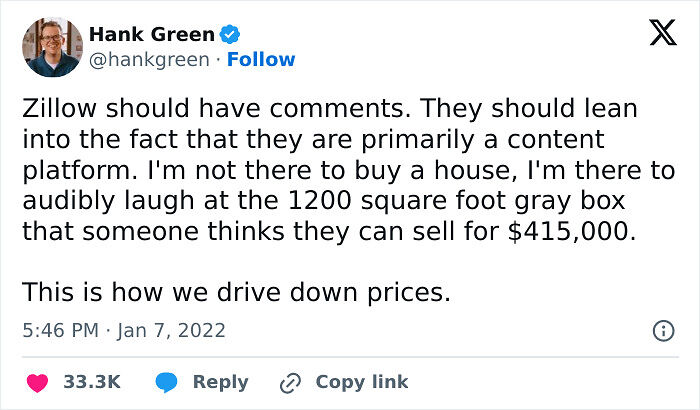
Task: Click the chain link icon
Action: click(x=291, y=382)
